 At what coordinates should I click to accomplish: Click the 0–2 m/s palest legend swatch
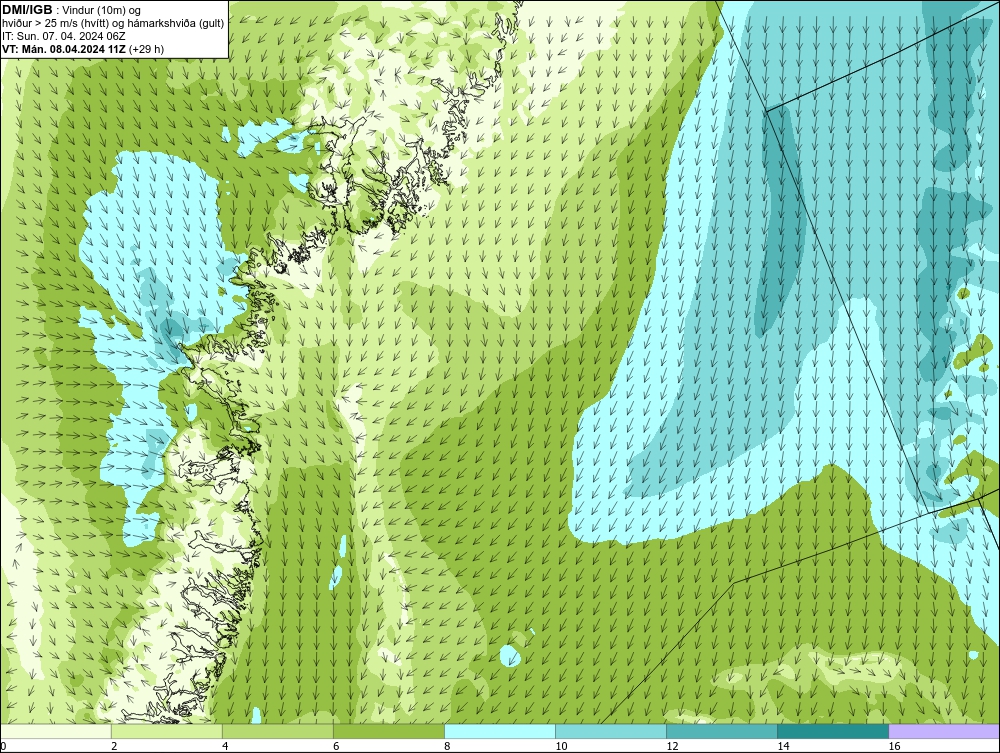[56, 731]
